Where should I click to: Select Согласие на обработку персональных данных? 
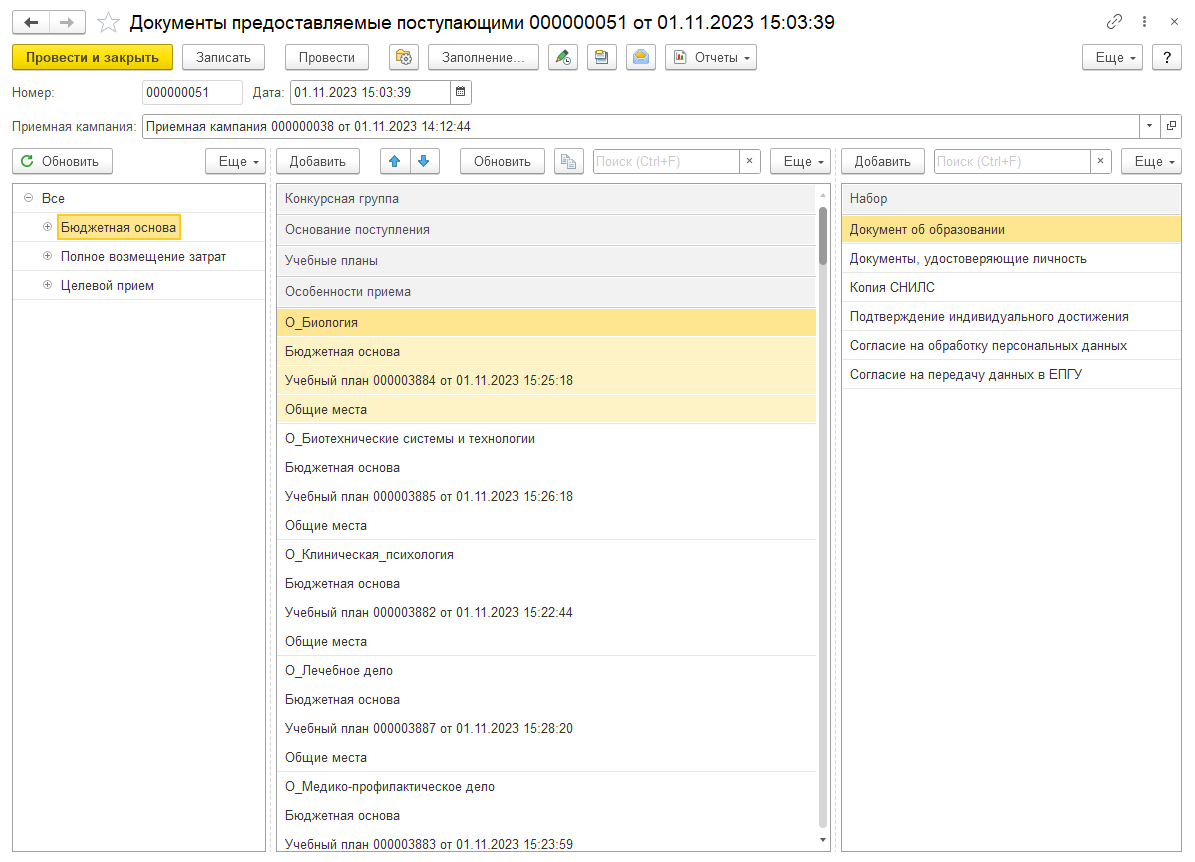tap(1011, 345)
